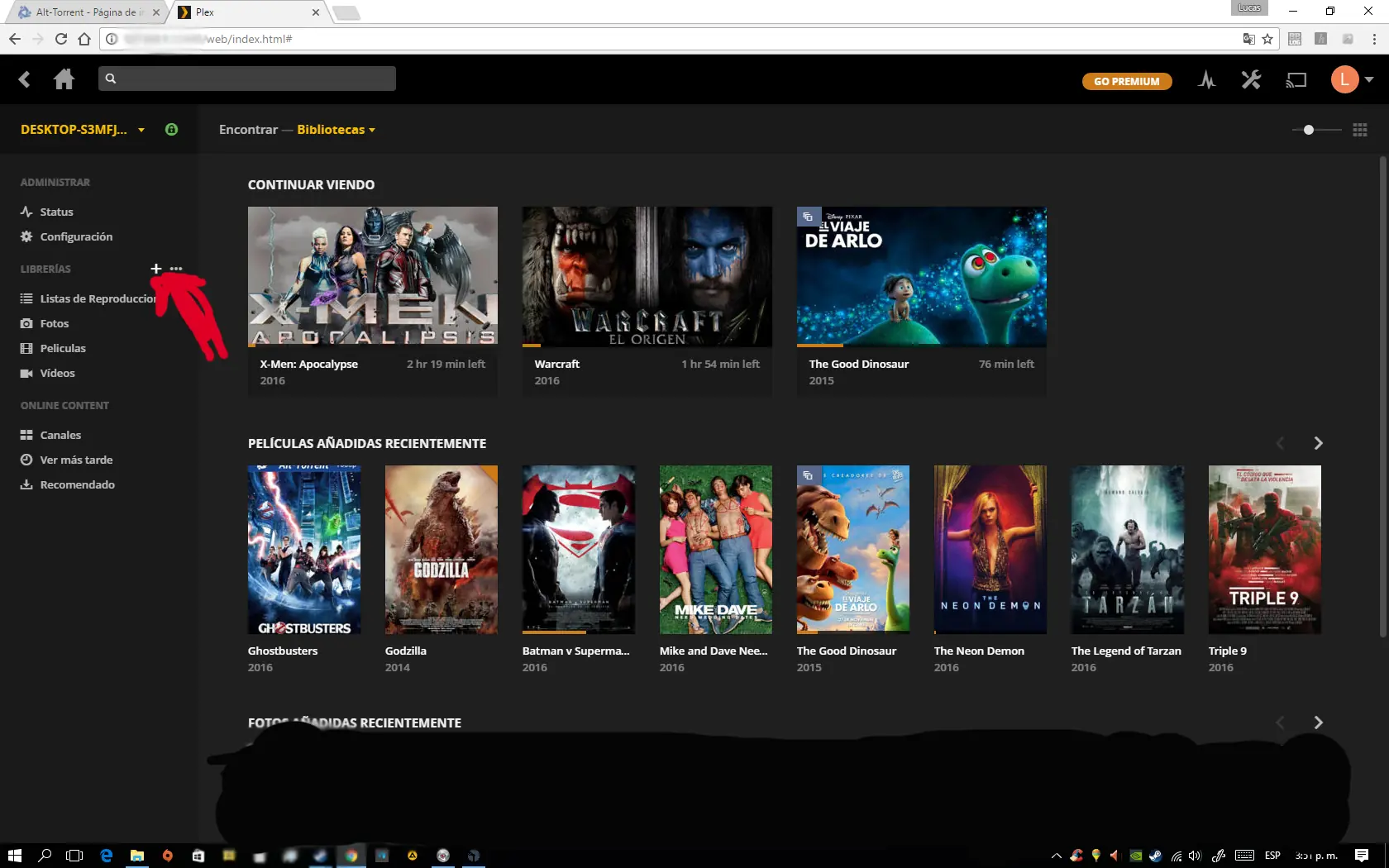Go back using the Plex back arrow

point(24,79)
